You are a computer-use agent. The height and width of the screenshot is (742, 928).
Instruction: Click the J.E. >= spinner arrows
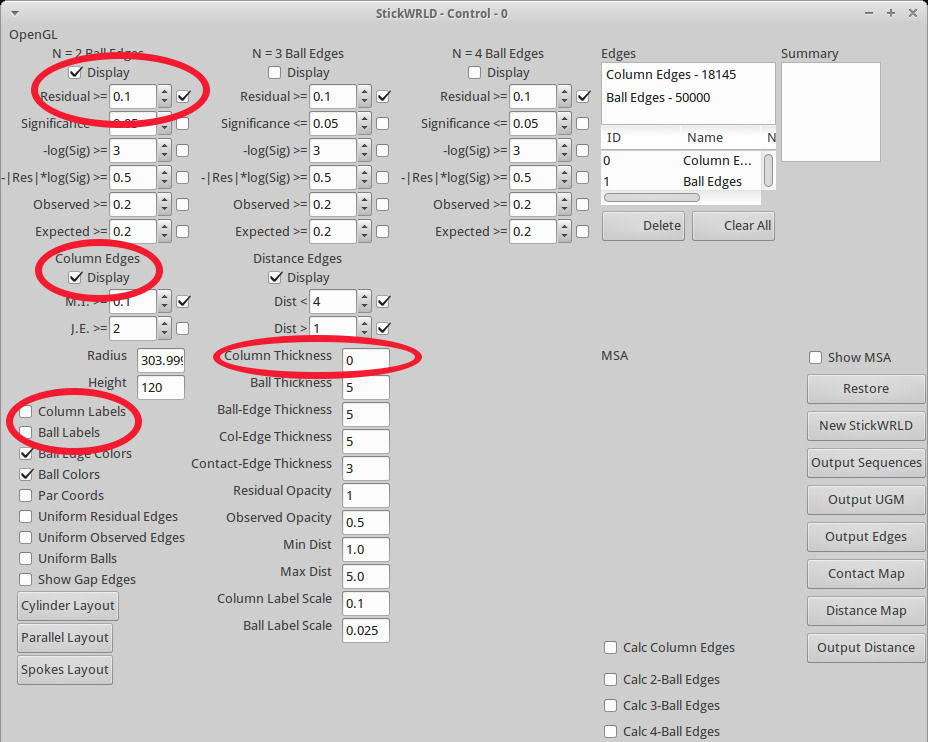[165, 328]
